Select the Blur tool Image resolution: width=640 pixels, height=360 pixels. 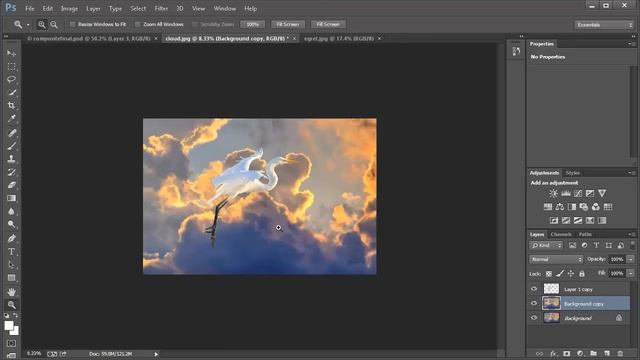[11, 211]
